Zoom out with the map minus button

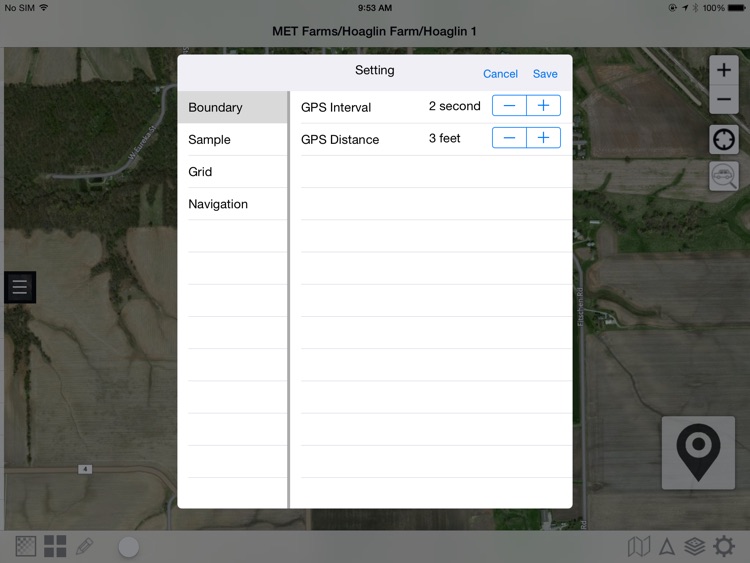(x=724, y=99)
